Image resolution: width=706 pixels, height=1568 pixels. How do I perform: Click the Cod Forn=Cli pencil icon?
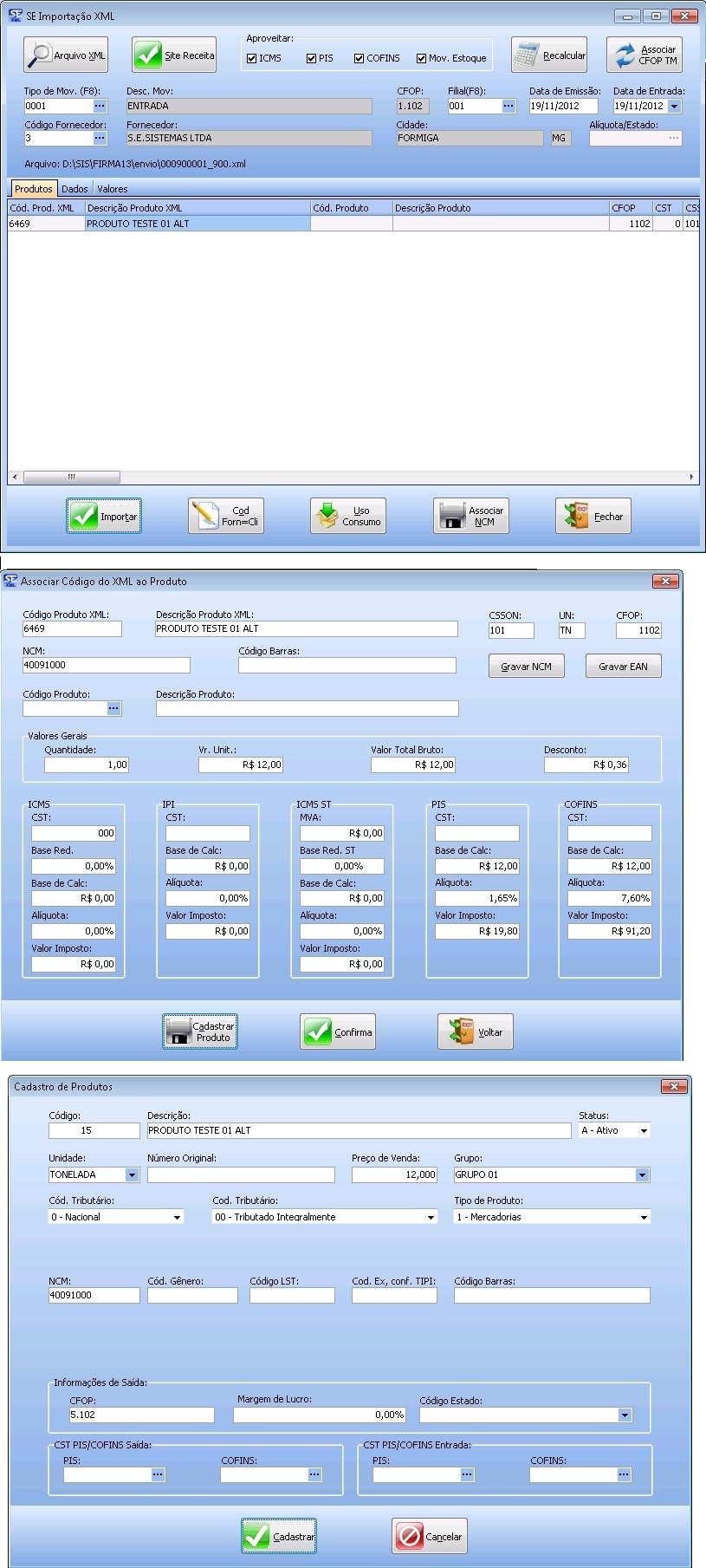coord(205,516)
